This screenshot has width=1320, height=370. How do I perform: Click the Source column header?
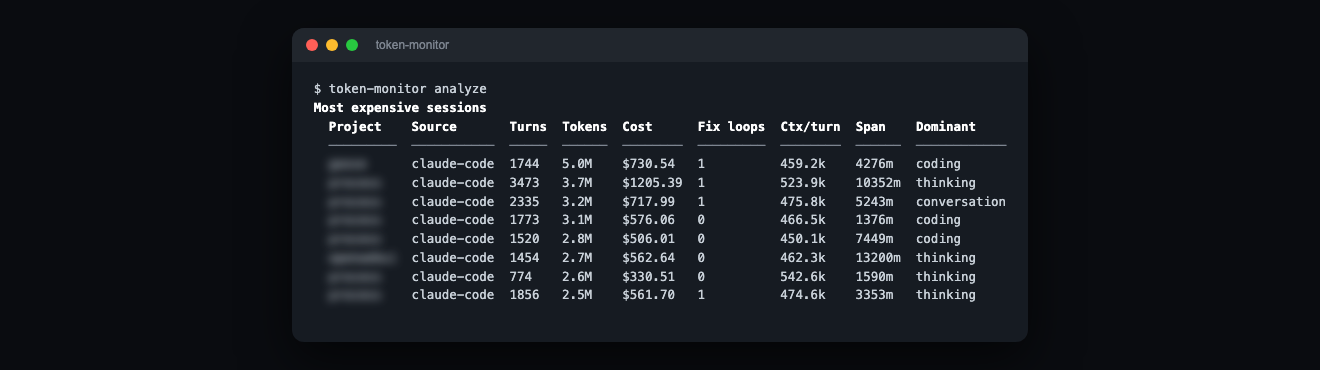(434, 126)
